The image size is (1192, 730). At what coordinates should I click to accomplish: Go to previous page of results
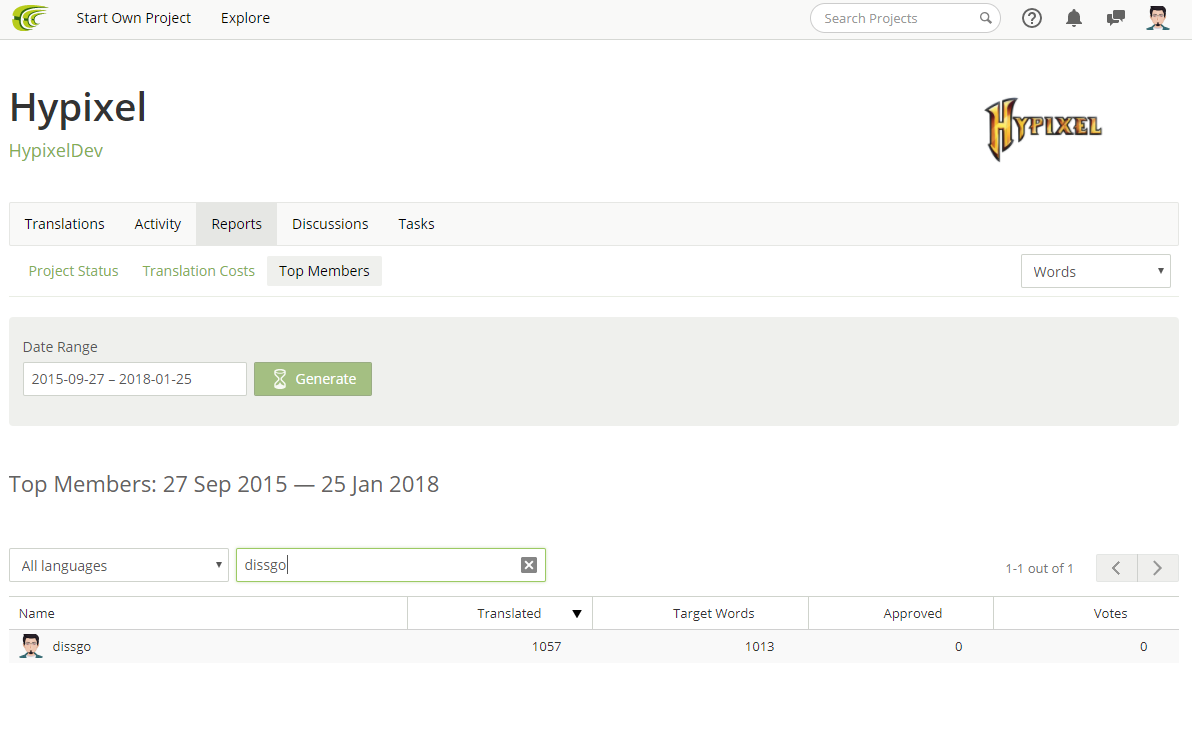click(x=1117, y=568)
